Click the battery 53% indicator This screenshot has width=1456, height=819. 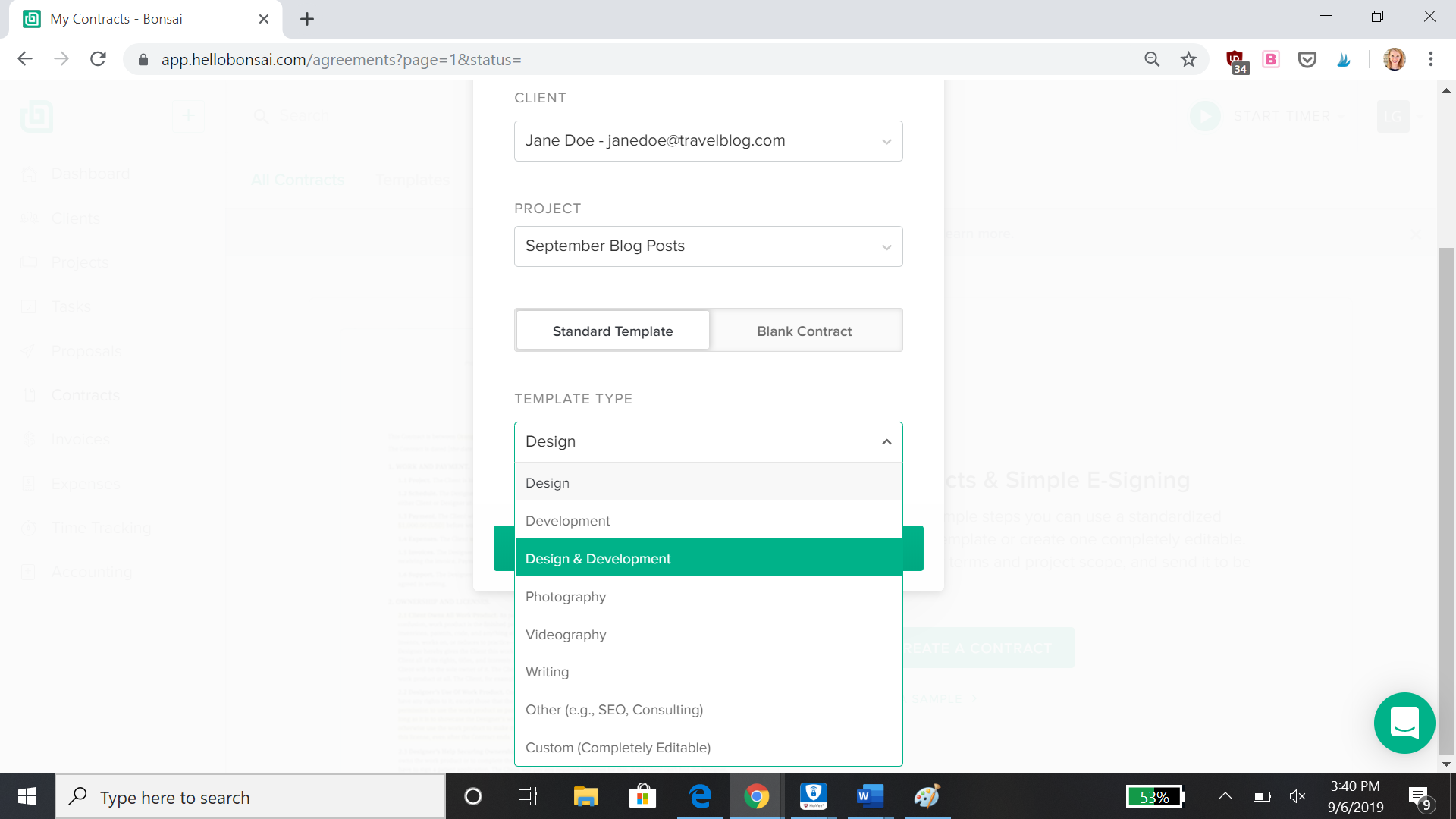pyautogui.click(x=1155, y=796)
